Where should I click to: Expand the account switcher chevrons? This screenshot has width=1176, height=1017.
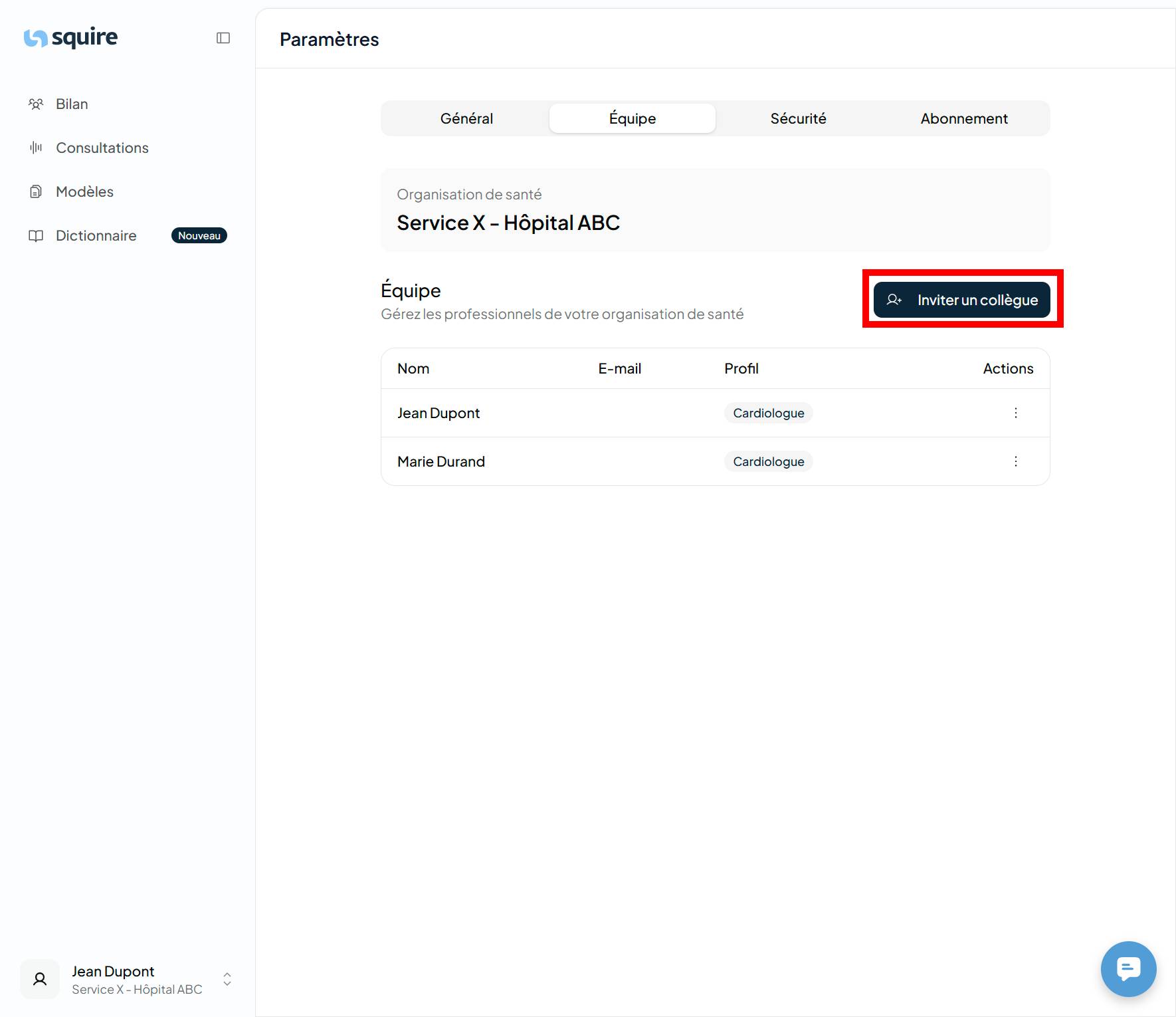tap(227, 979)
